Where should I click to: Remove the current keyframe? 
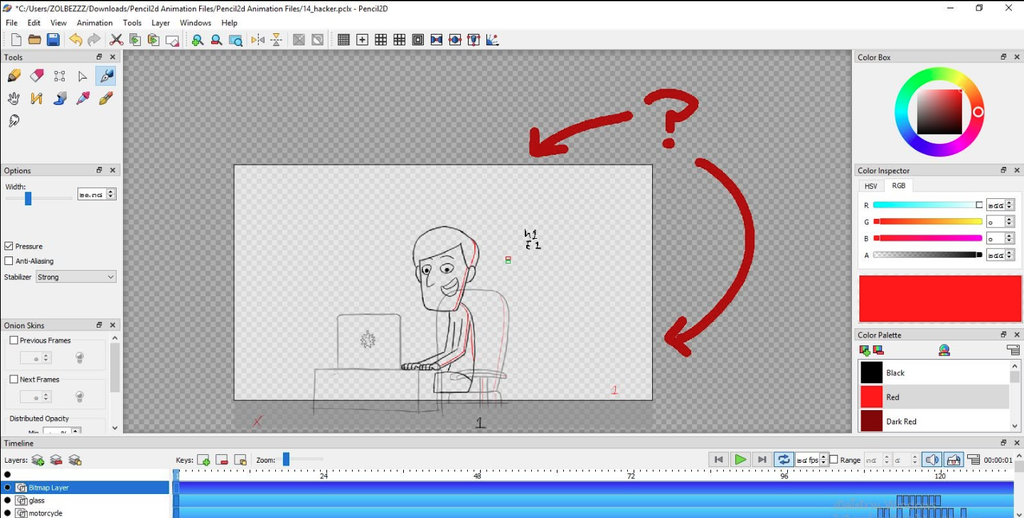tap(222, 460)
